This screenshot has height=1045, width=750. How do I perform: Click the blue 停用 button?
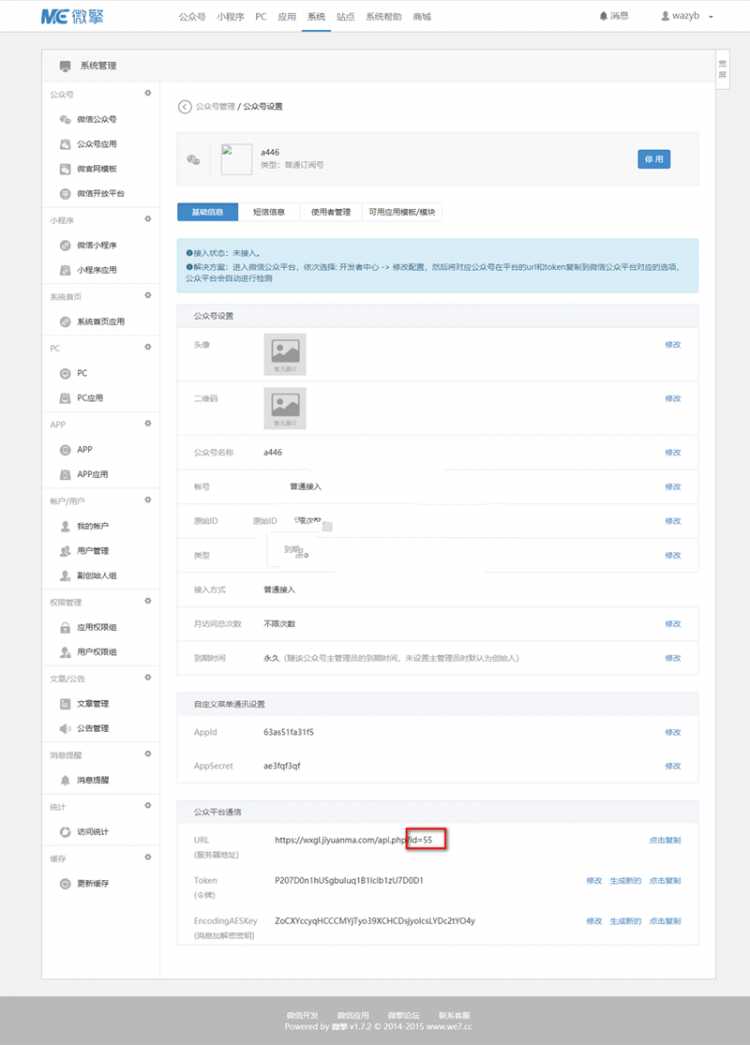click(x=654, y=159)
